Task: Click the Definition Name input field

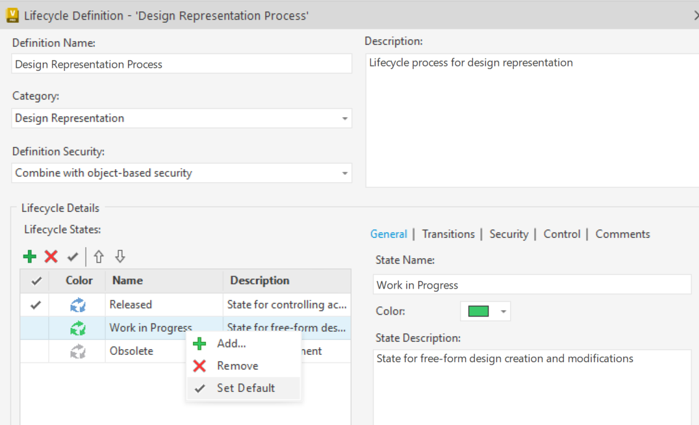Action: pos(181,64)
